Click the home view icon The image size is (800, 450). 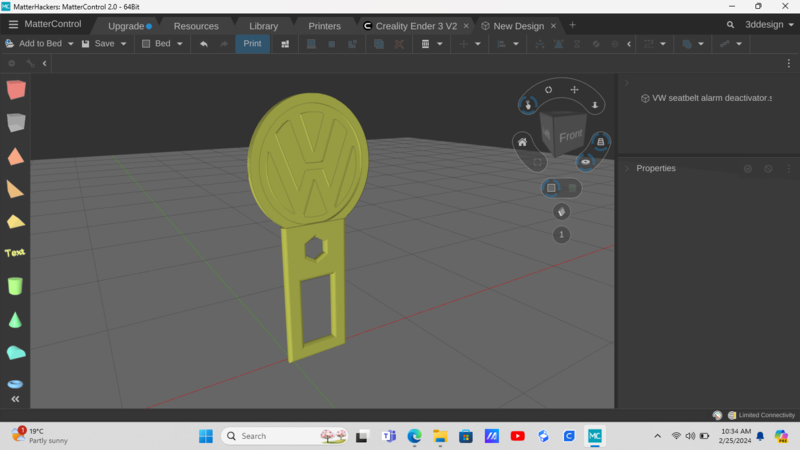(x=522, y=142)
